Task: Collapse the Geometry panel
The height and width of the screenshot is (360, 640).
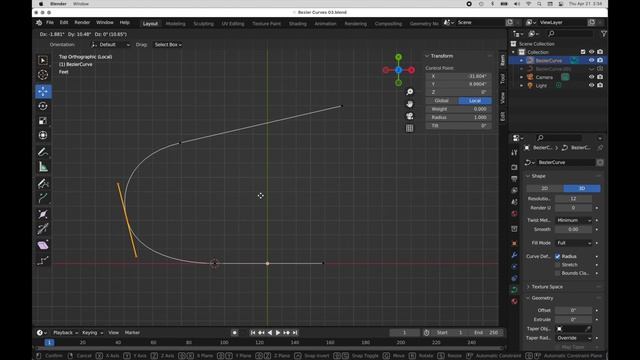Action: [x=542, y=298]
